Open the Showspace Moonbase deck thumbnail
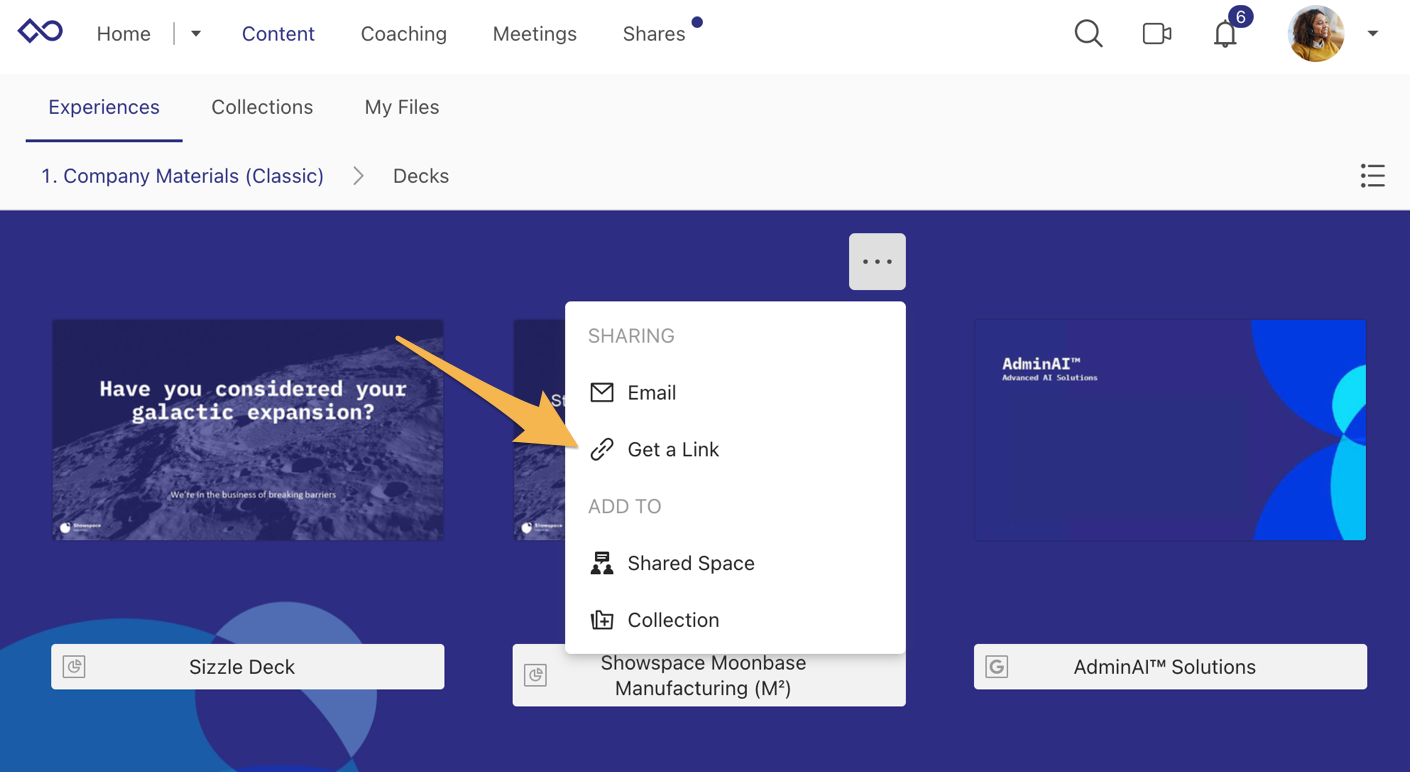 point(539,430)
